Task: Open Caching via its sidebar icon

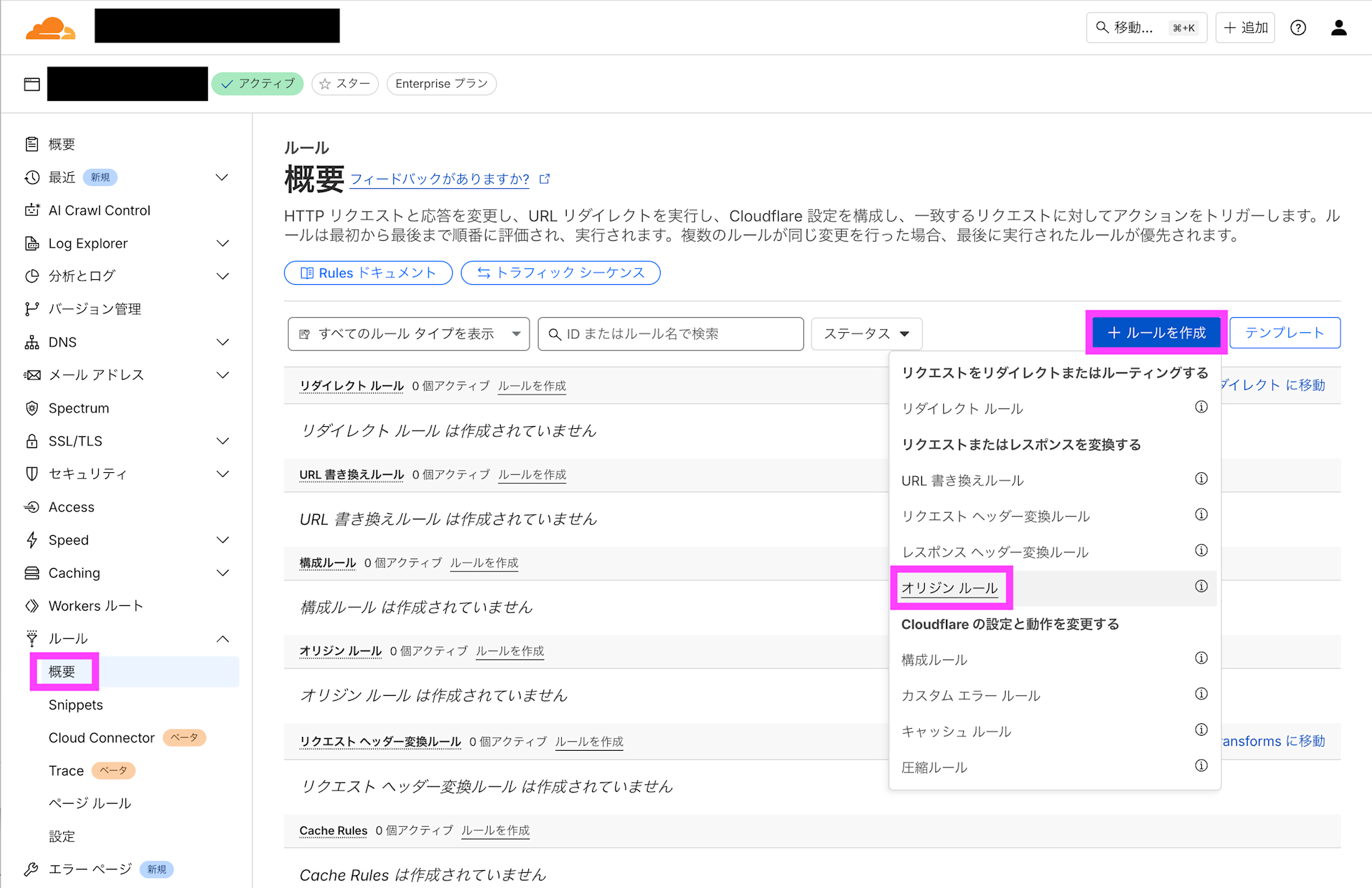Action: coord(32,572)
